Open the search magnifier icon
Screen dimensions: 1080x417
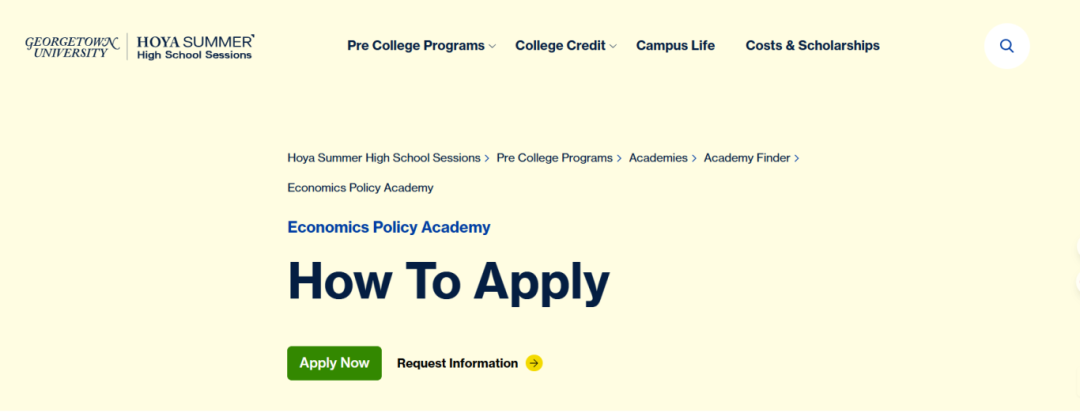pos(1006,46)
